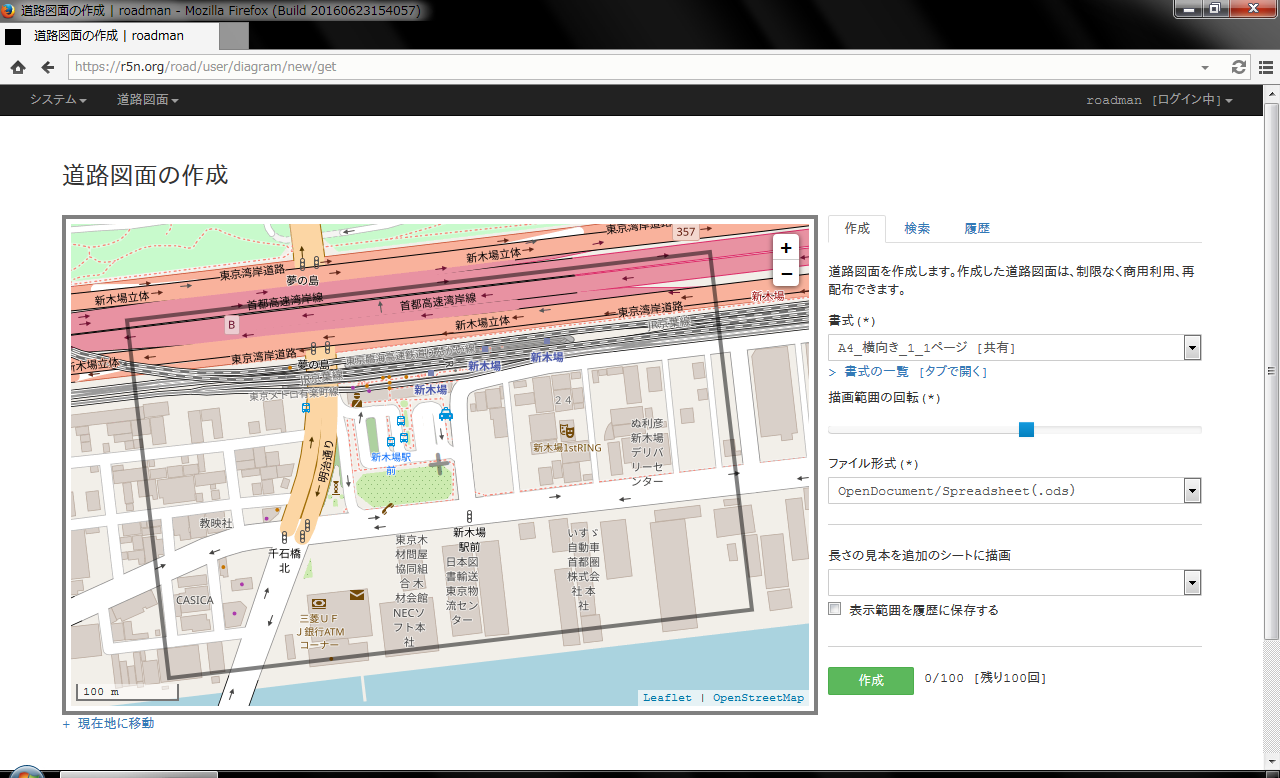The image size is (1280, 778).
Task: Click the 描画範囲の回転 slider handle
Action: point(1026,430)
